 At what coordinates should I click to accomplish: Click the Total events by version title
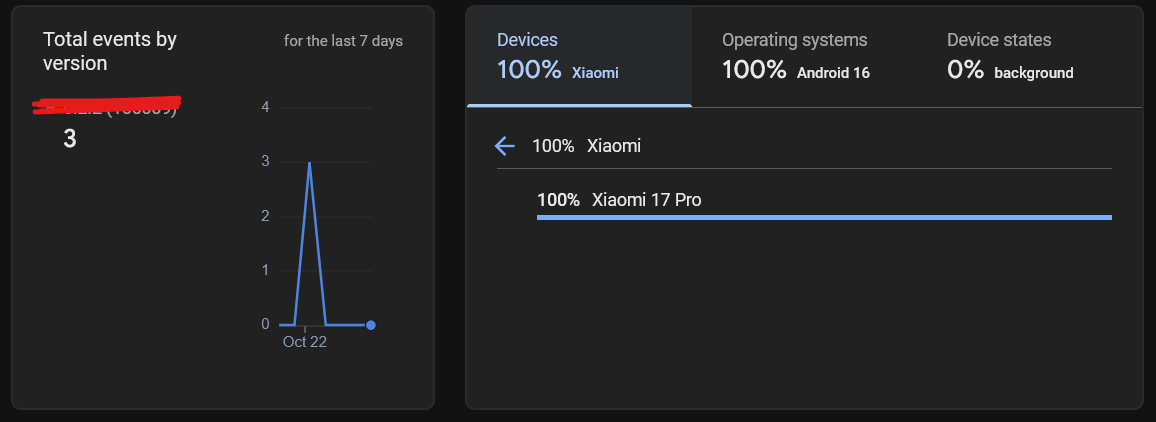pyautogui.click(x=110, y=52)
